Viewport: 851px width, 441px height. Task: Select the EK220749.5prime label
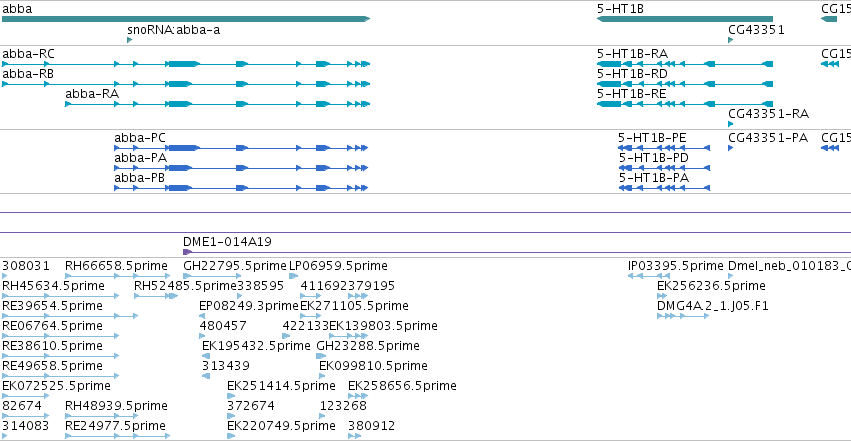pos(281,426)
